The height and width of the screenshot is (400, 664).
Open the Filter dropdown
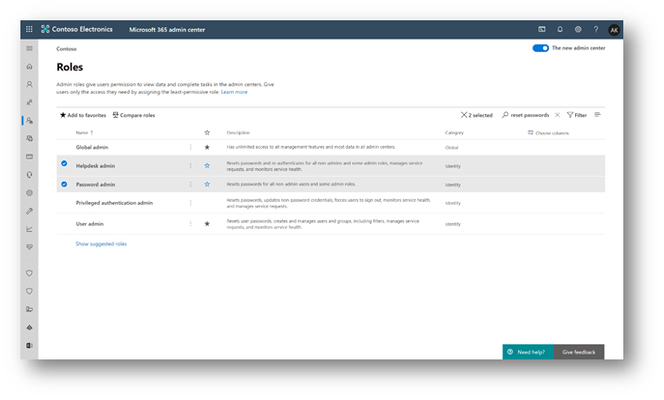click(577, 115)
